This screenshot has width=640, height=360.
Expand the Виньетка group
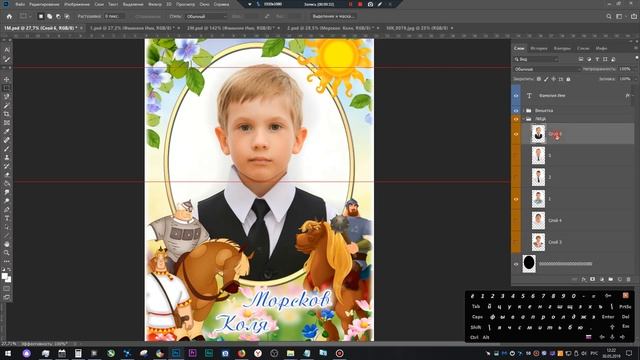point(523,111)
